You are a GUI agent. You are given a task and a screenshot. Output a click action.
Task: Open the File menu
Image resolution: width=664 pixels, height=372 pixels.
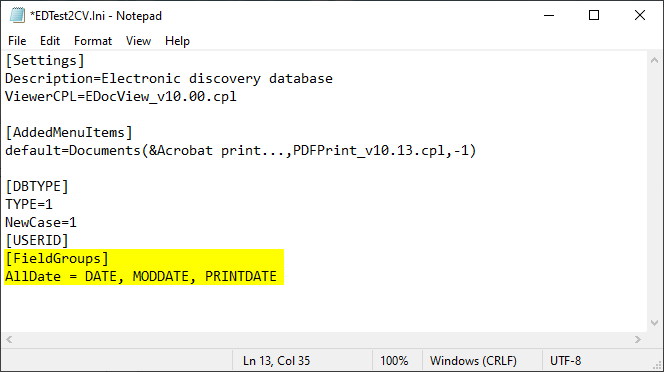(x=17, y=41)
